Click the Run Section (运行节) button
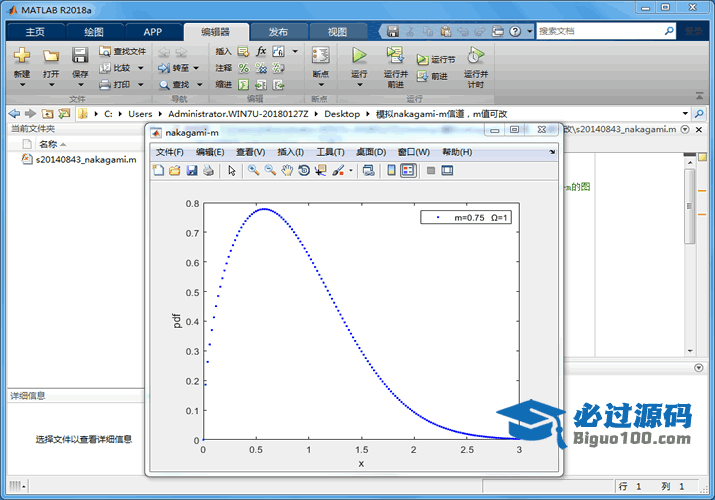Image resolution: width=715 pixels, height=500 pixels. click(436, 60)
